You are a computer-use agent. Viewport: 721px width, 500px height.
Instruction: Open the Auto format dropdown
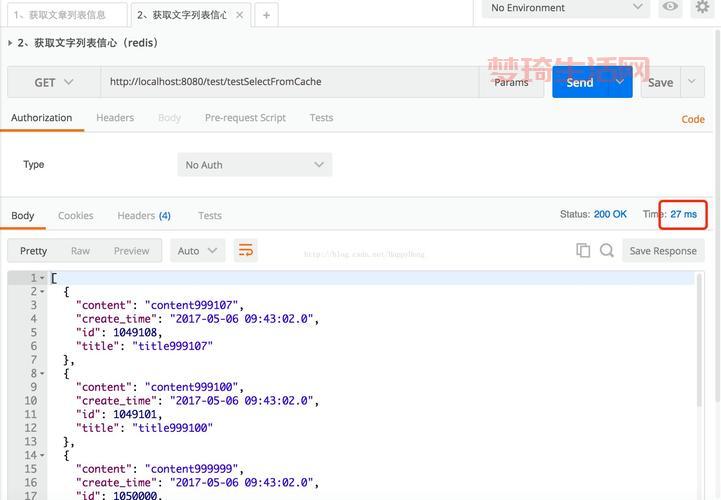[198, 251]
